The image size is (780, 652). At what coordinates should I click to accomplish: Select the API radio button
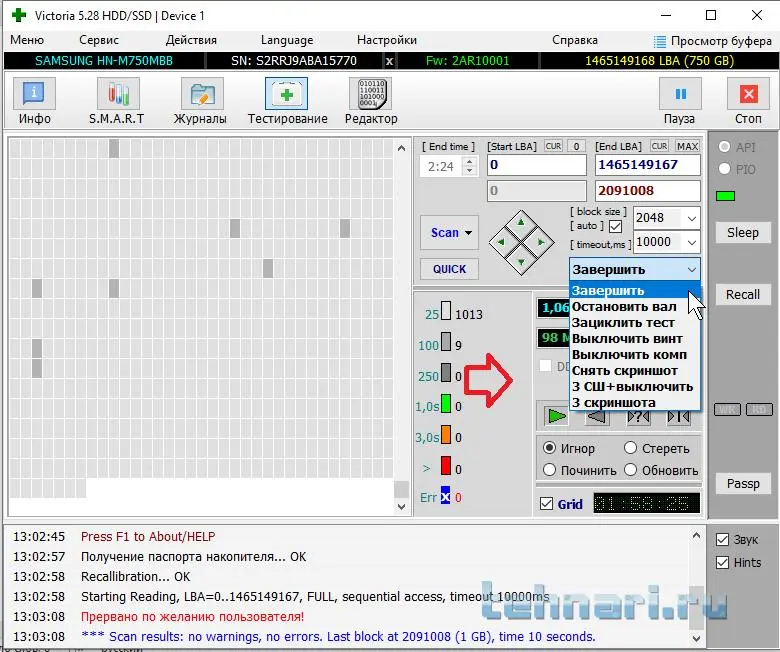pos(724,147)
